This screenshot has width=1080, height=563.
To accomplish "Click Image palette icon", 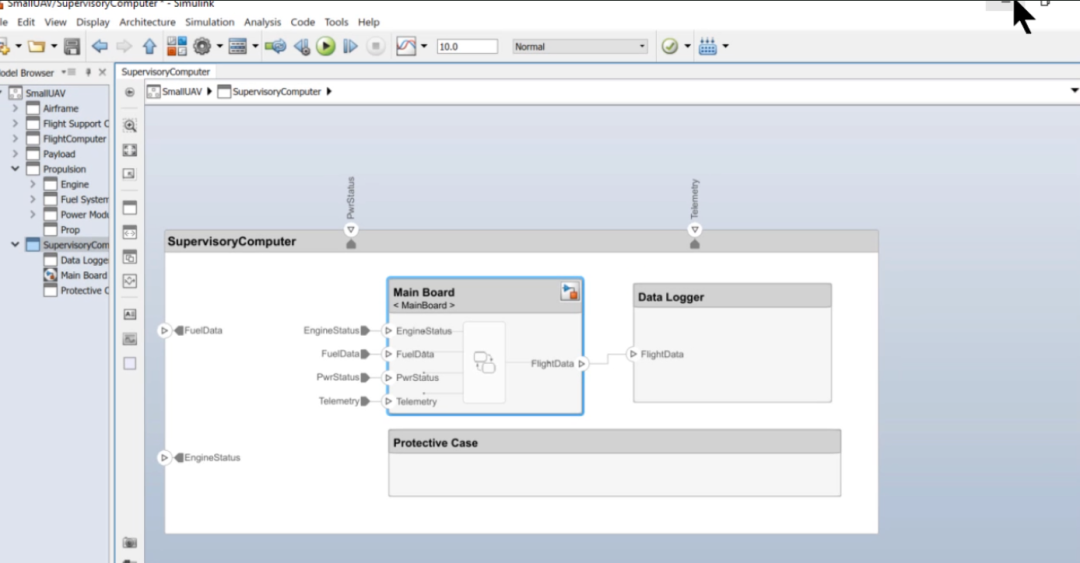I will pos(129,339).
